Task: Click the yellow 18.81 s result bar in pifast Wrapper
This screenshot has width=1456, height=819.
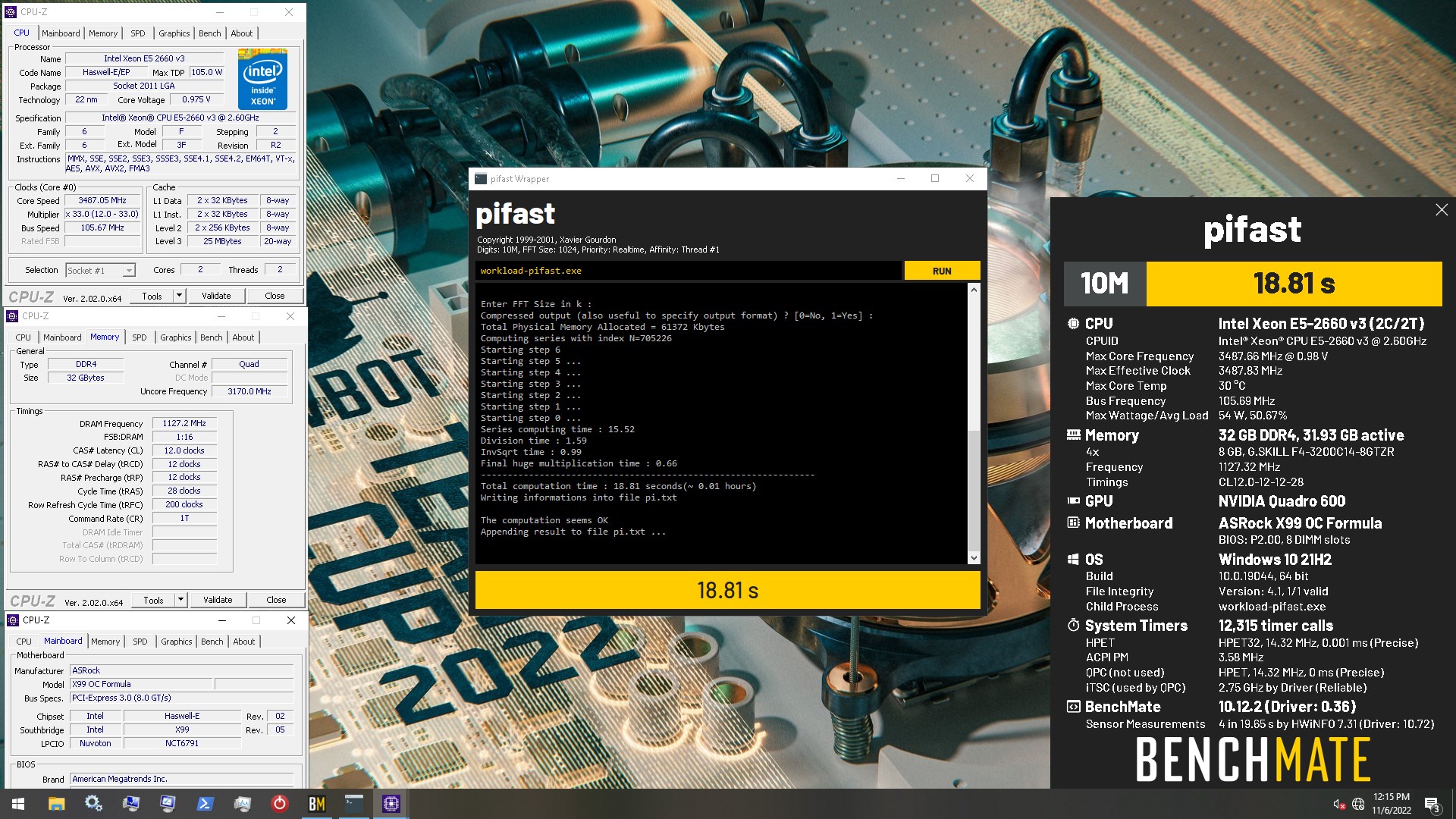Action: 727,590
